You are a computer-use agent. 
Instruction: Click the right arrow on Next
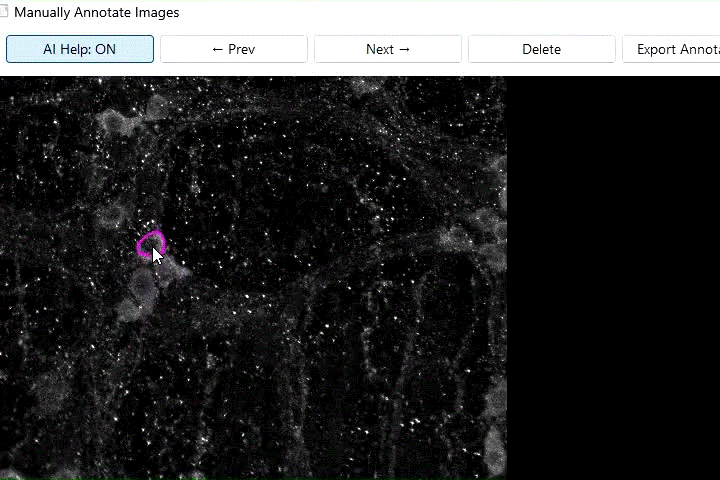pyautogui.click(x=404, y=49)
